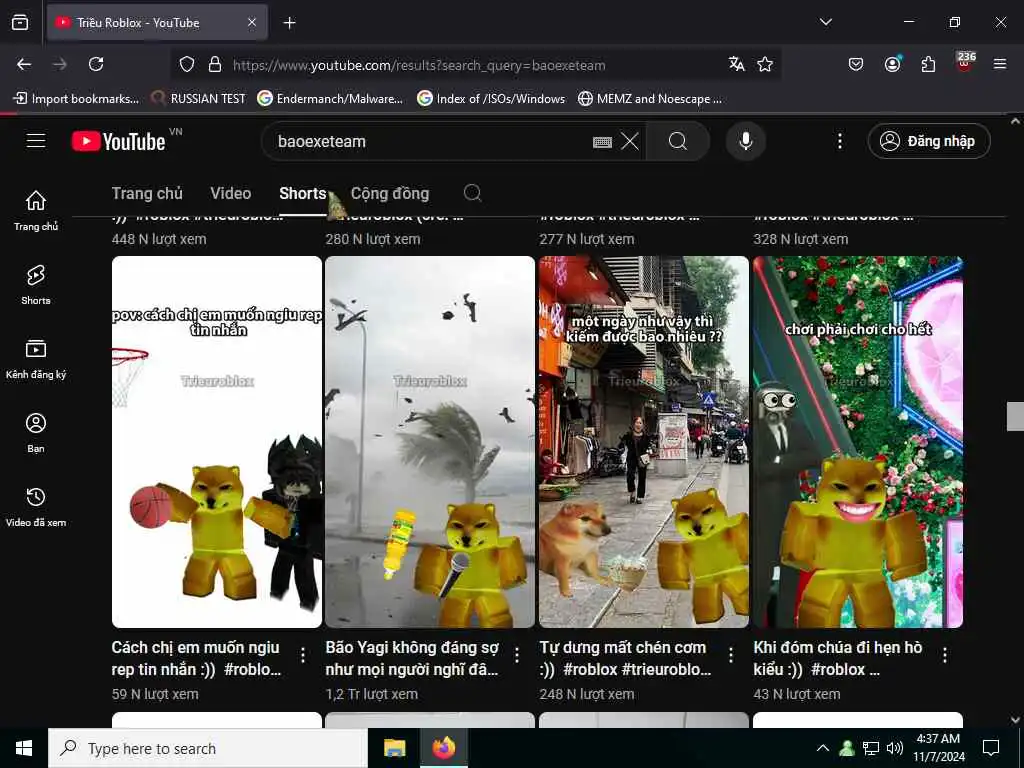Open the Windows Start menu

pos(24,748)
